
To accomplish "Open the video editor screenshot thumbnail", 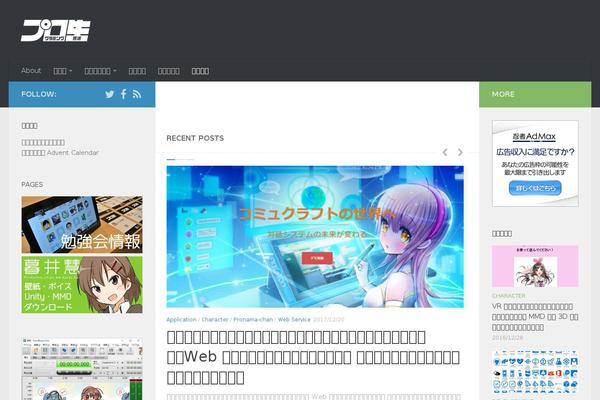I will (82, 369).
